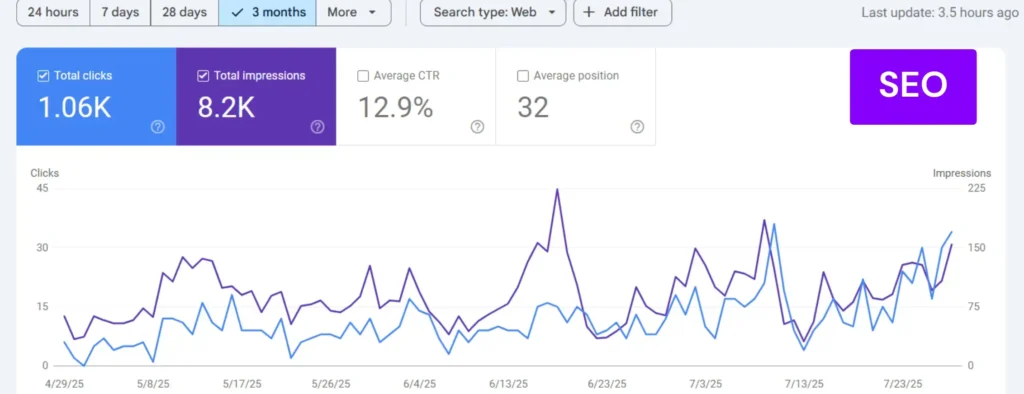Select the 3 months date range
Image resolution: width=1024 pixels, height=394 pixels.
pos(268,12)
